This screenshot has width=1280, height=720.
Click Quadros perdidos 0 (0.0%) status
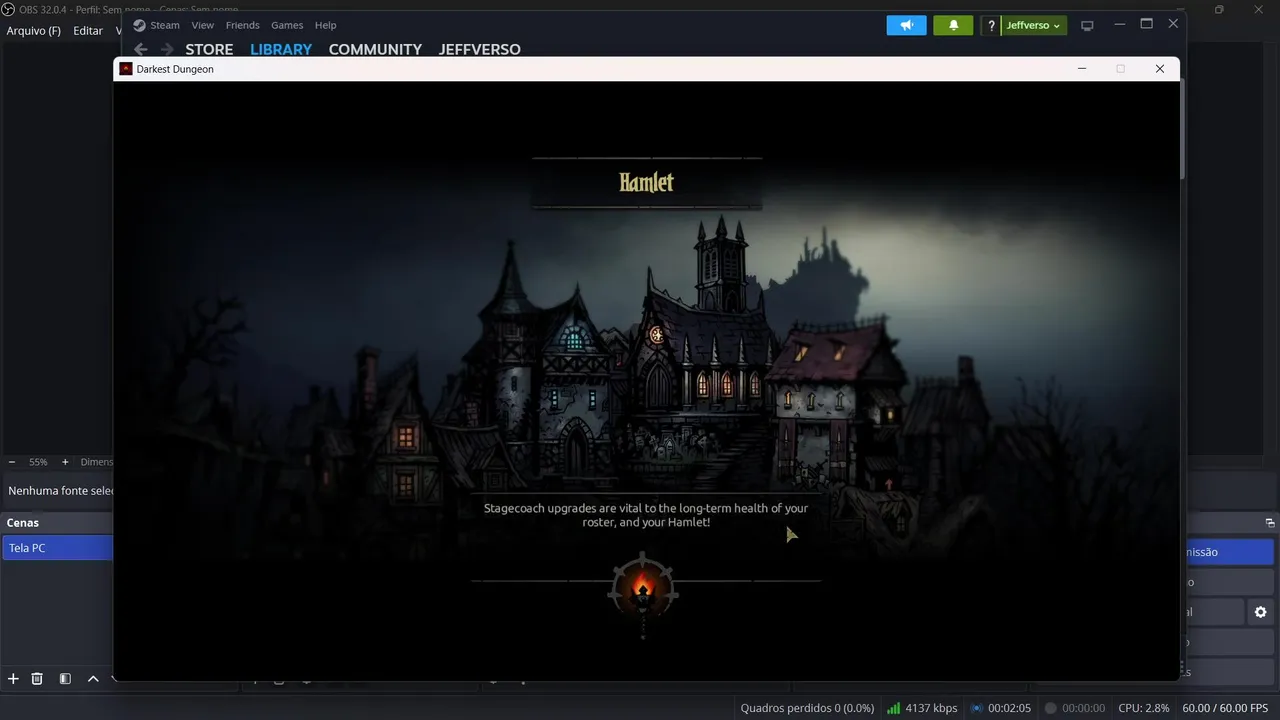[807, 708]
